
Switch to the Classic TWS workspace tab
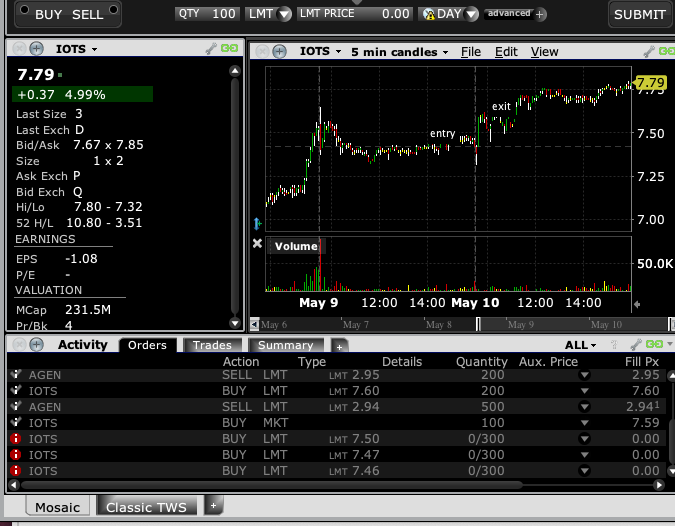point(146,507)
